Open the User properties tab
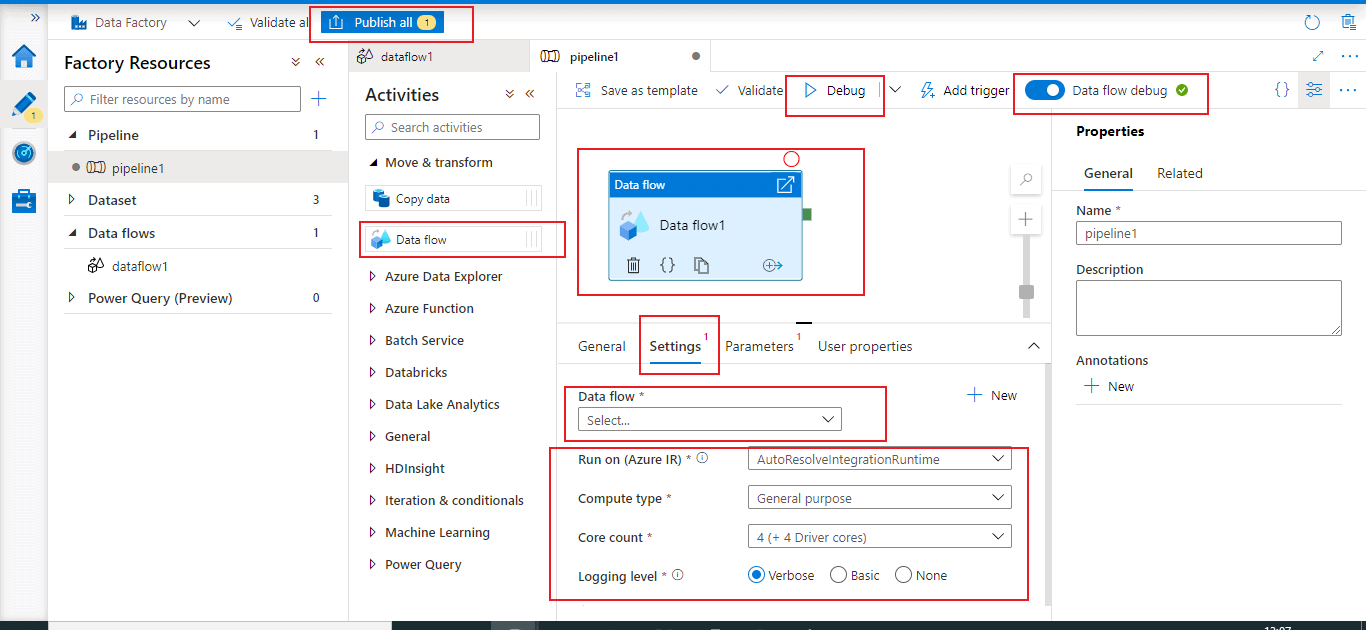The height and width of the screenshot is (630, 1366). [865, 346]
